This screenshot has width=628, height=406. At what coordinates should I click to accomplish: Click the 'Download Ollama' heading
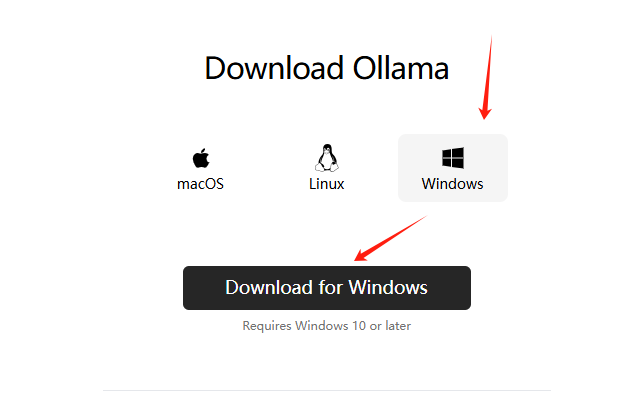(x=326, y=68)
